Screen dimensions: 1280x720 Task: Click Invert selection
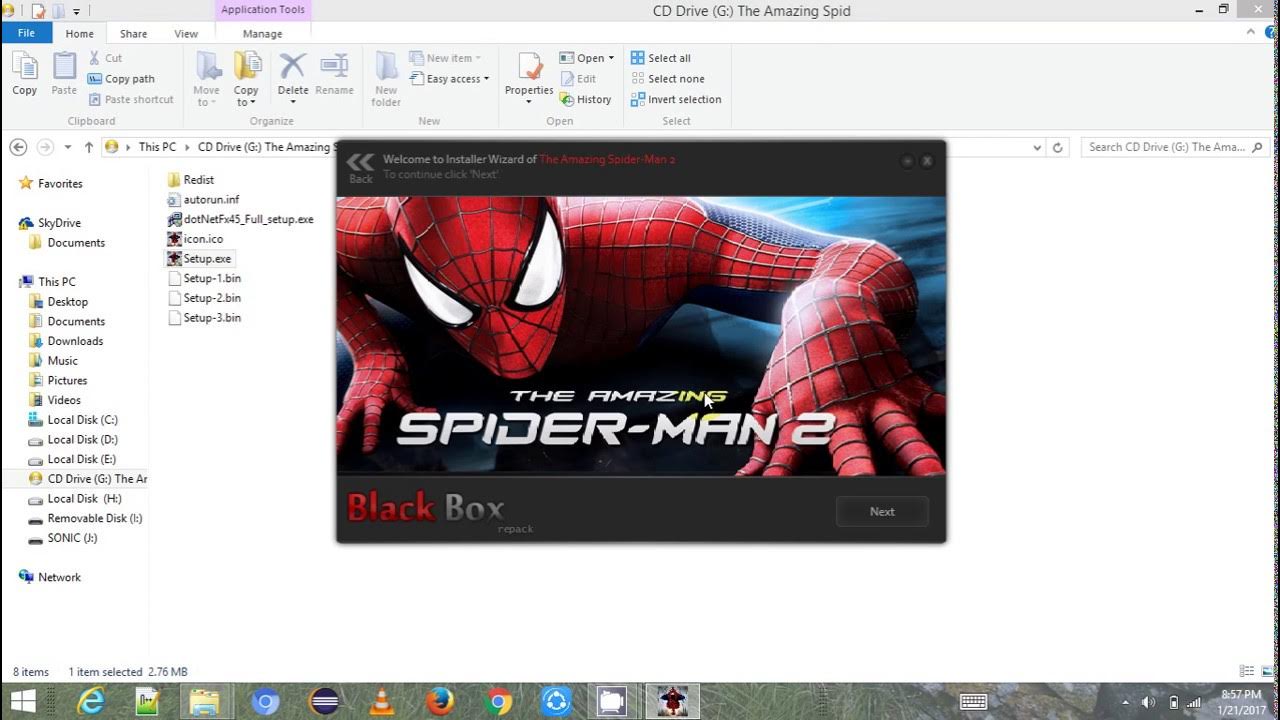pos(676,99)
